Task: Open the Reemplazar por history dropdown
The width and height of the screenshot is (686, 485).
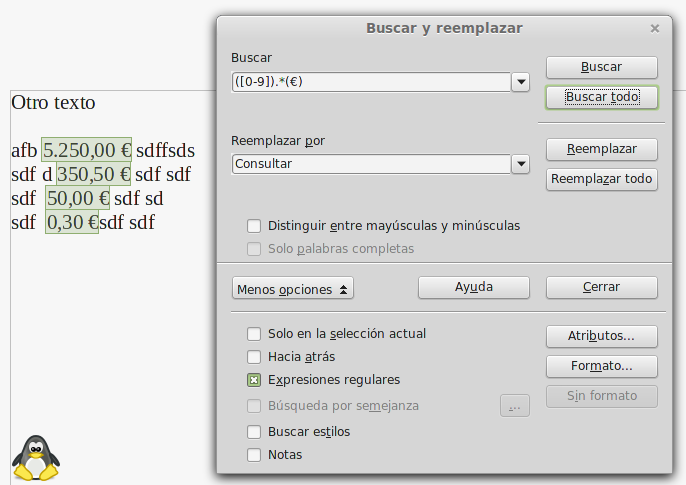Action: point(521,164)
